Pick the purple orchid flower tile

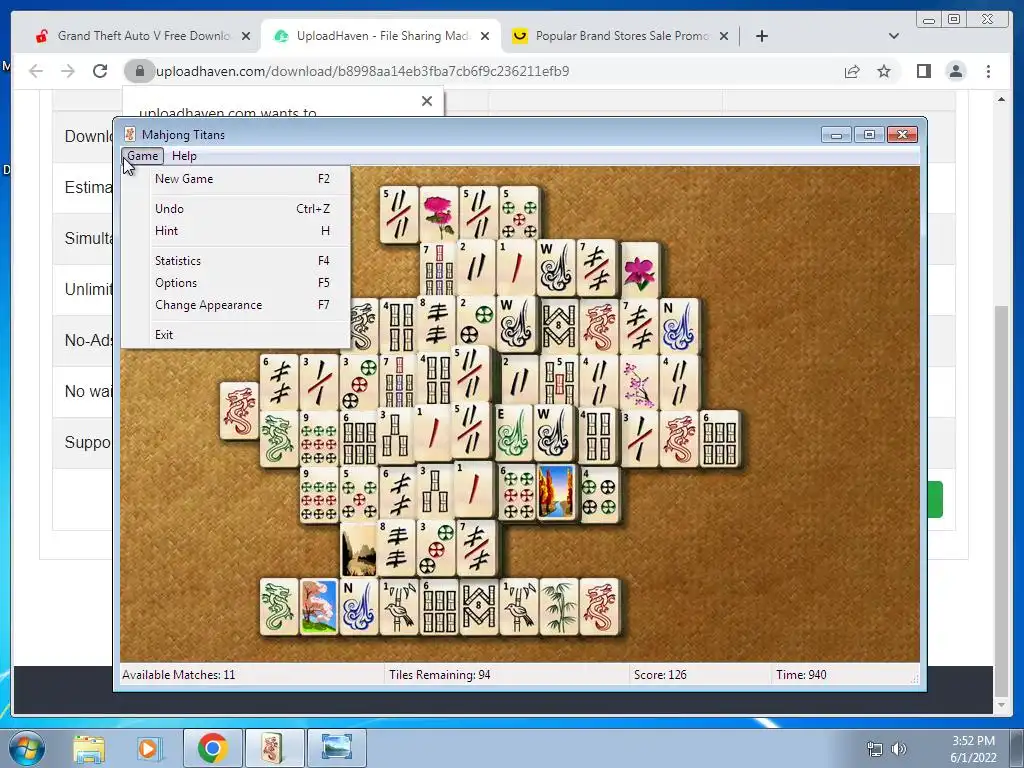(x=639, y=270)
